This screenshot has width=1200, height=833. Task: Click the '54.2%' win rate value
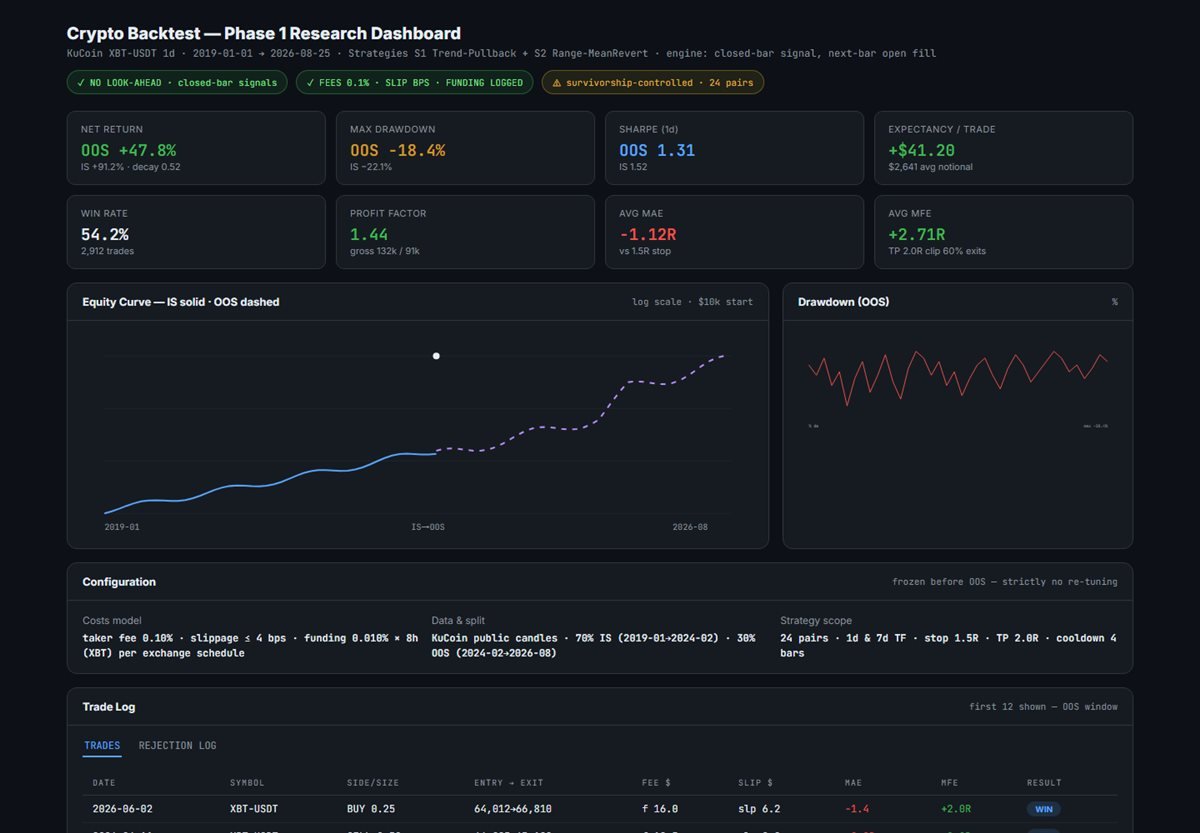coord(105,234)
